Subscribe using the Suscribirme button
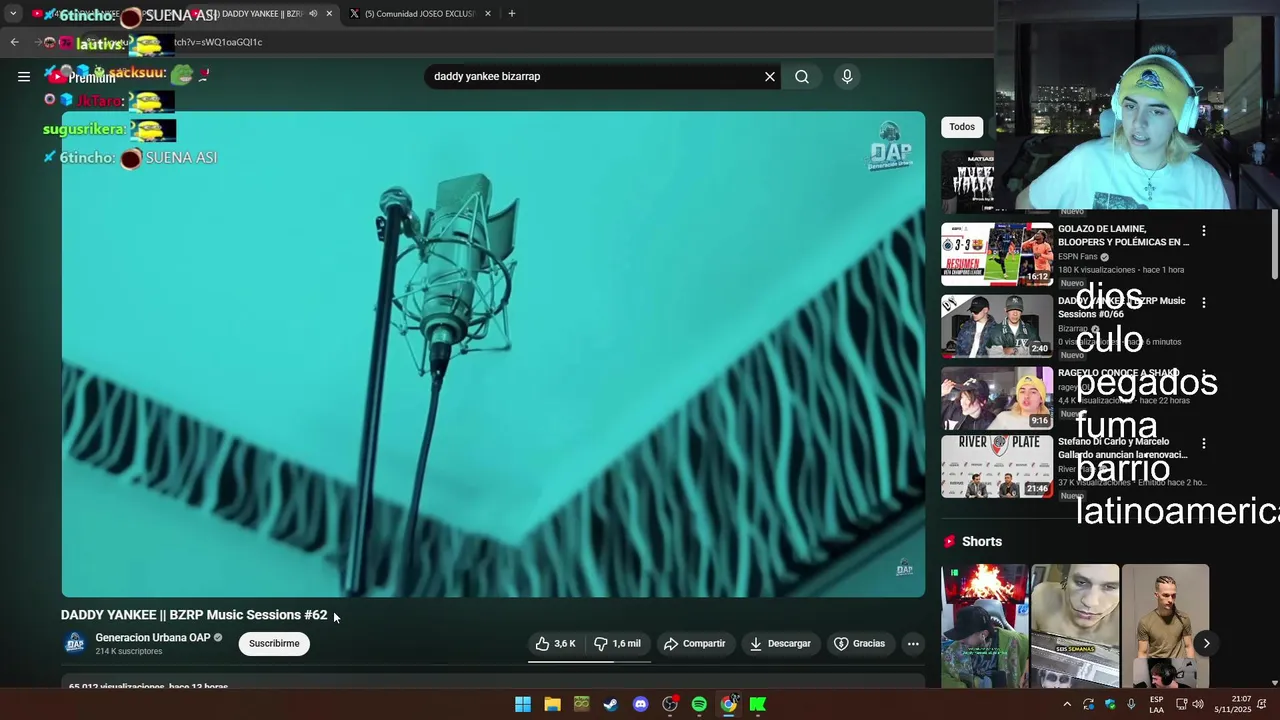Viewport: 1280px width, 720px height. 274,644
